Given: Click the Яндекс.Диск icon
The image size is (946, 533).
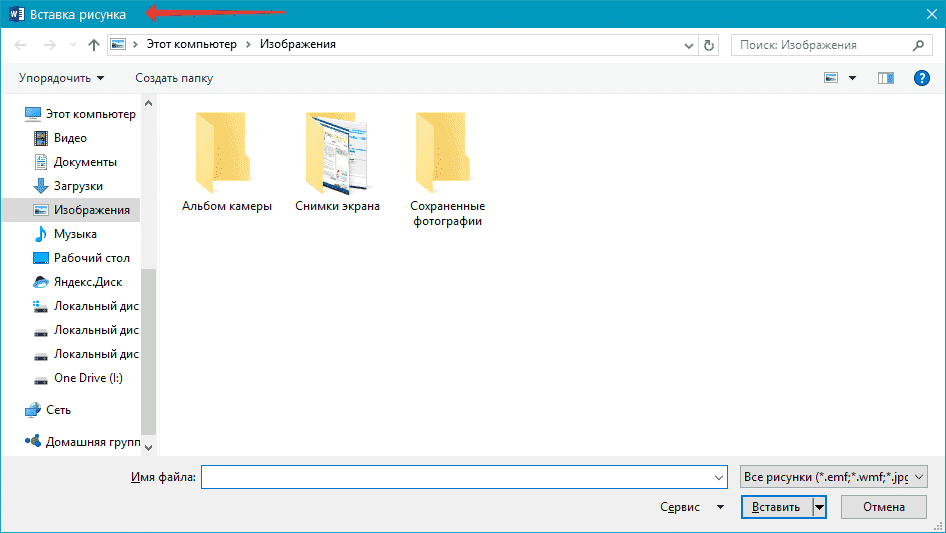Looking at the screenshot, I should tap(40, 282).
